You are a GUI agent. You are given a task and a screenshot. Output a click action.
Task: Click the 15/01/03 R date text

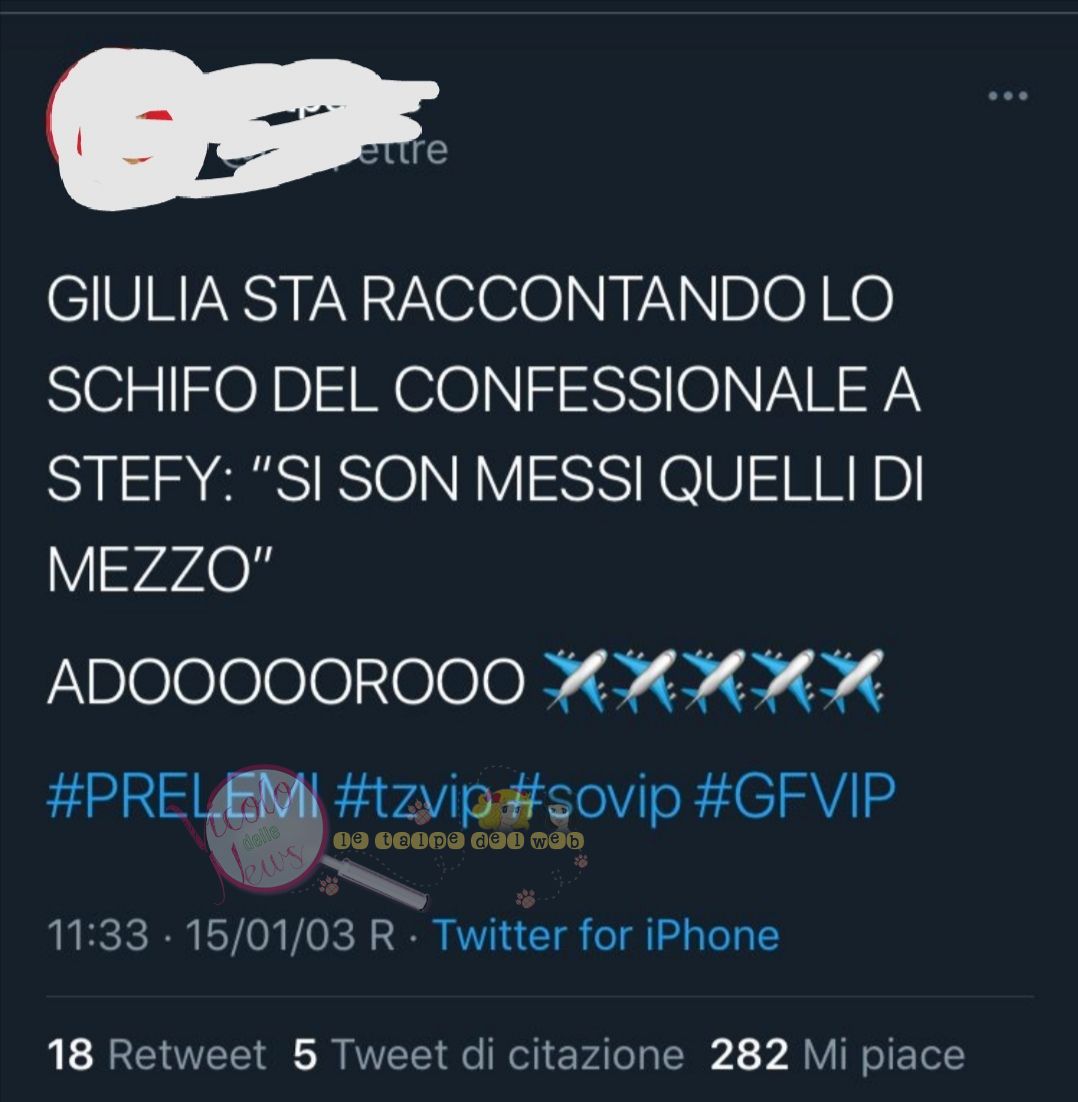click(x=290, y=935)
